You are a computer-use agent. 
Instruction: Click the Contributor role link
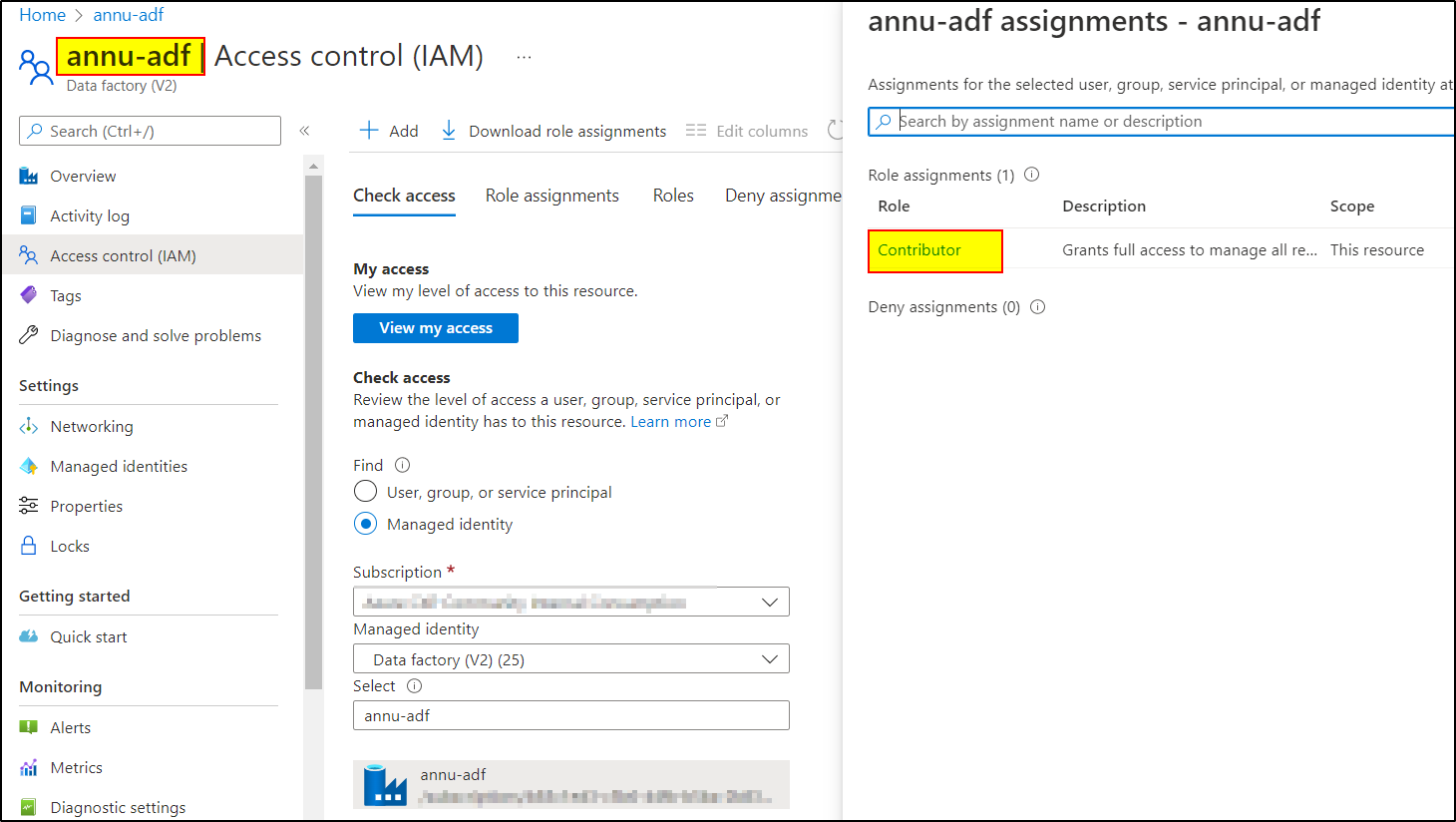(x=919, y=250)
